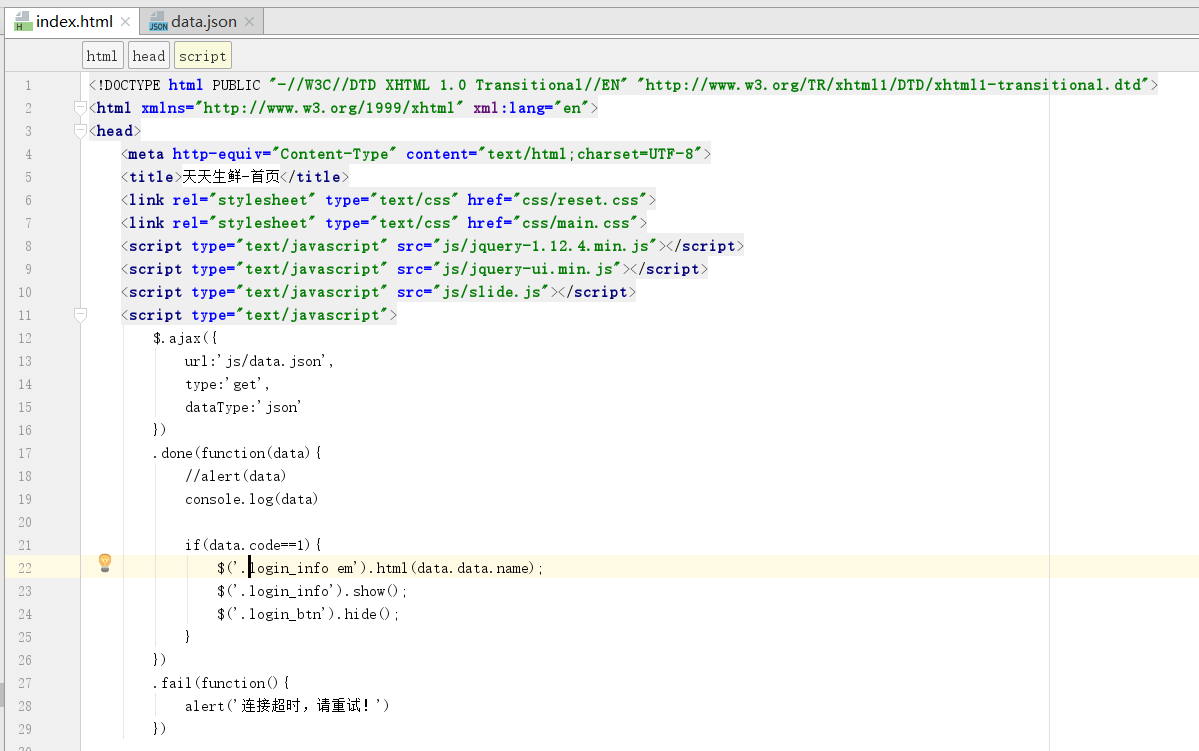
Task: Click js/jquery-ui.min.js src value
Action: (x=528, y=268)
